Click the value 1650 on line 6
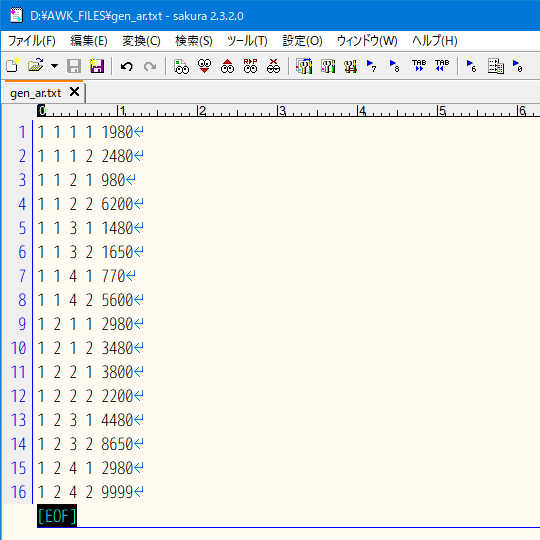 (117, 252)
